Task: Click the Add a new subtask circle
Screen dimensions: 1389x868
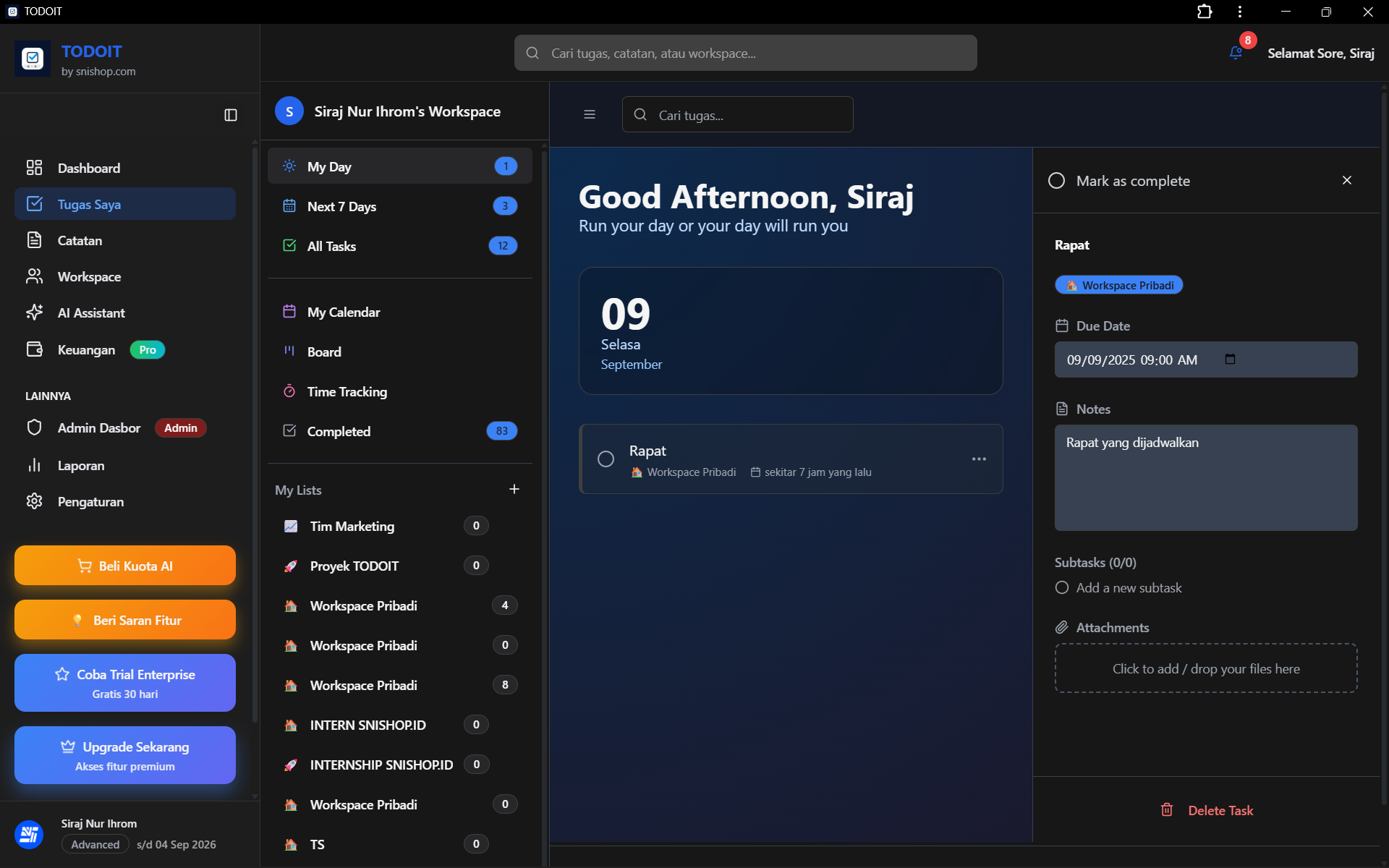Action: 1061,587
